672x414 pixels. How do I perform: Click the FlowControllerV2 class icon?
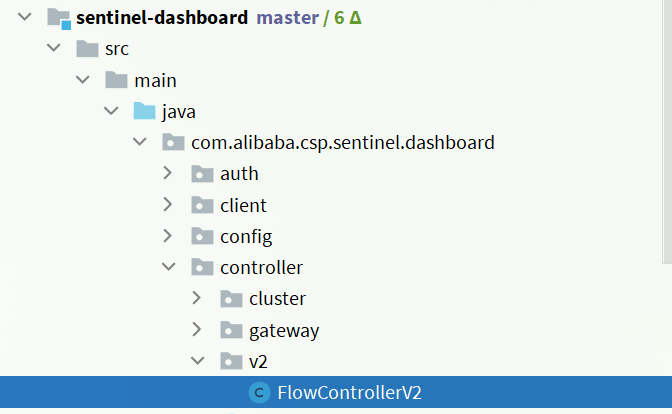click(260, 393)
